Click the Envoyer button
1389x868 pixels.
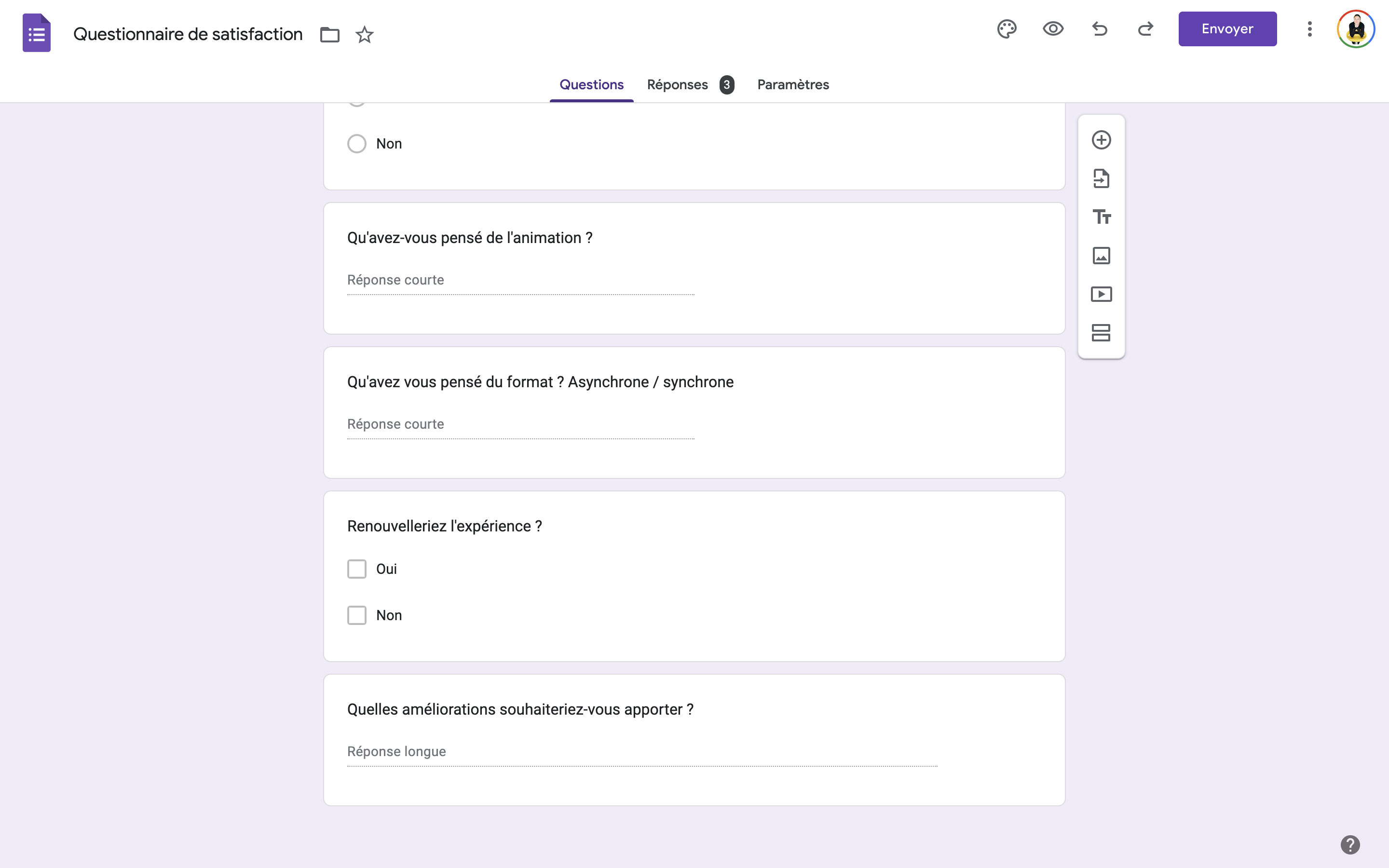(1227, 29)
